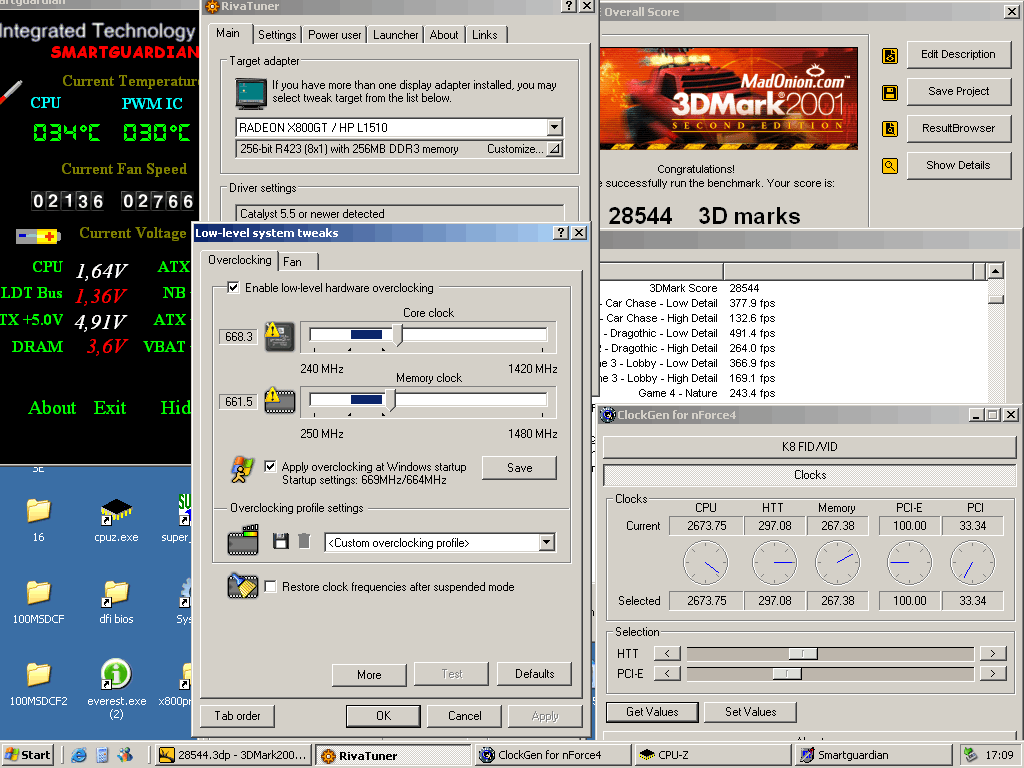Open K8 FID/VID panel in ClockGen
The width and height of the screenshot is (1024, 768).
pyautogui.click(x=809, y=447)
